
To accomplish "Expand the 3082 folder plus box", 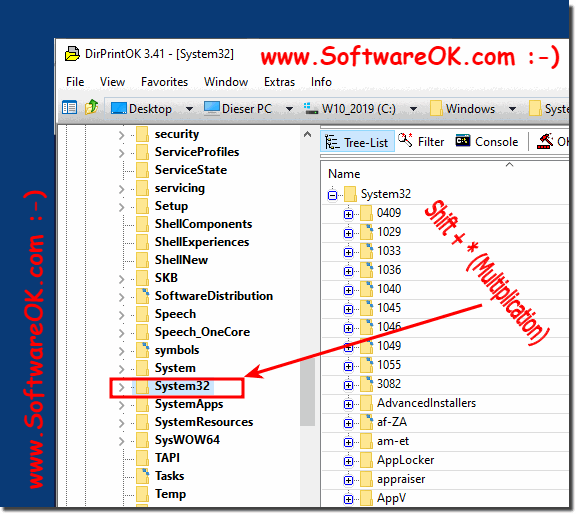I will (x=348, y=385).
